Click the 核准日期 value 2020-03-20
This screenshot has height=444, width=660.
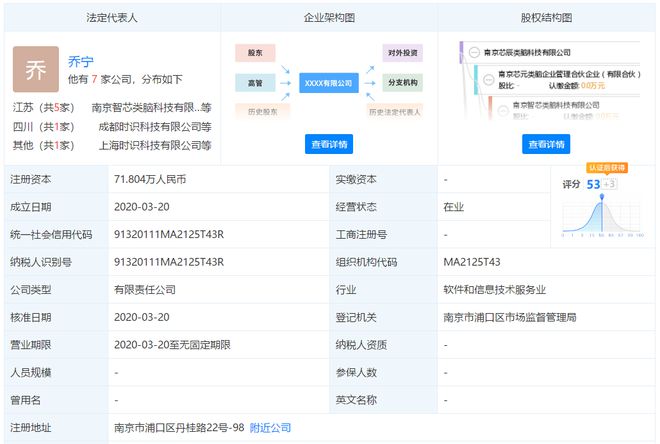142,317
